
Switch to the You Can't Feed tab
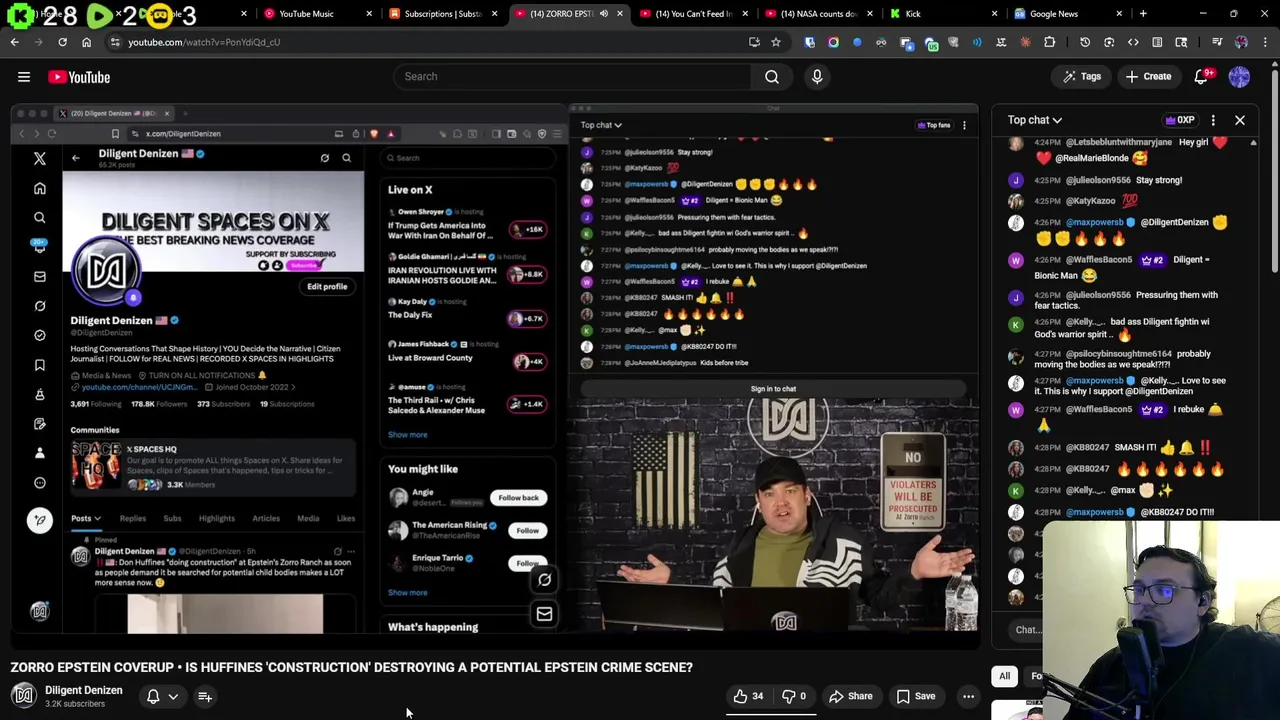(690, 14)
